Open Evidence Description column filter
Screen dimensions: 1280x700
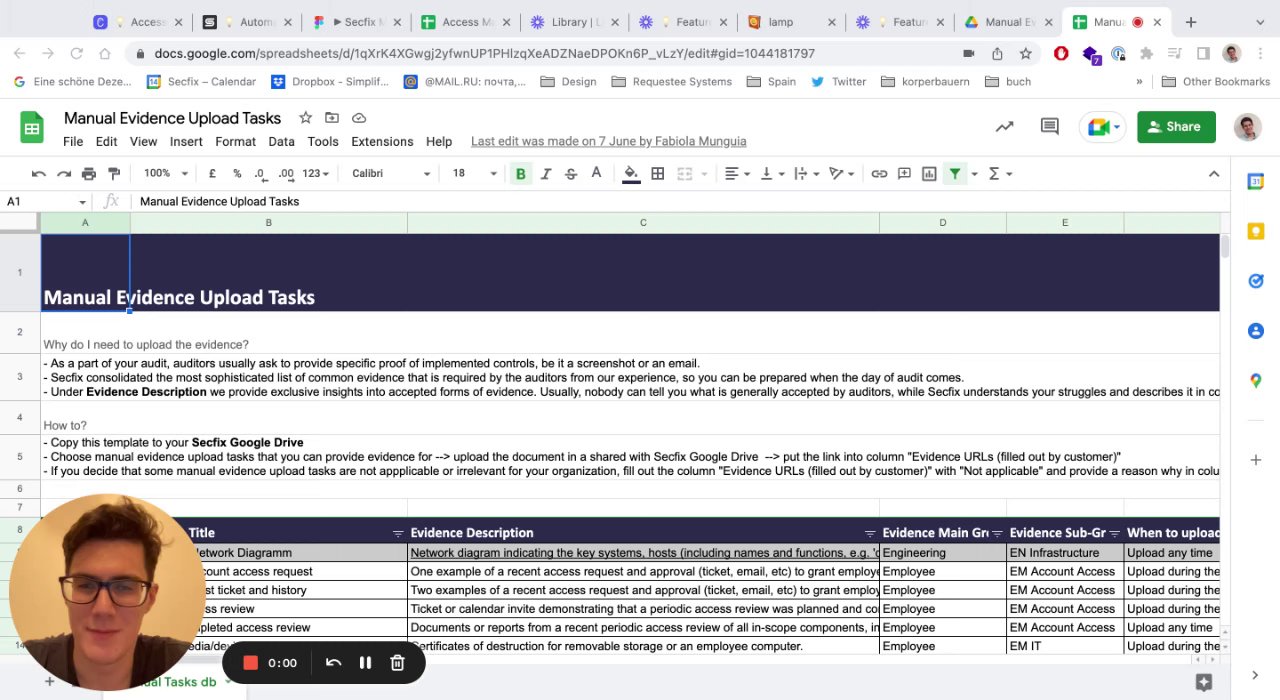coord(870,533)
